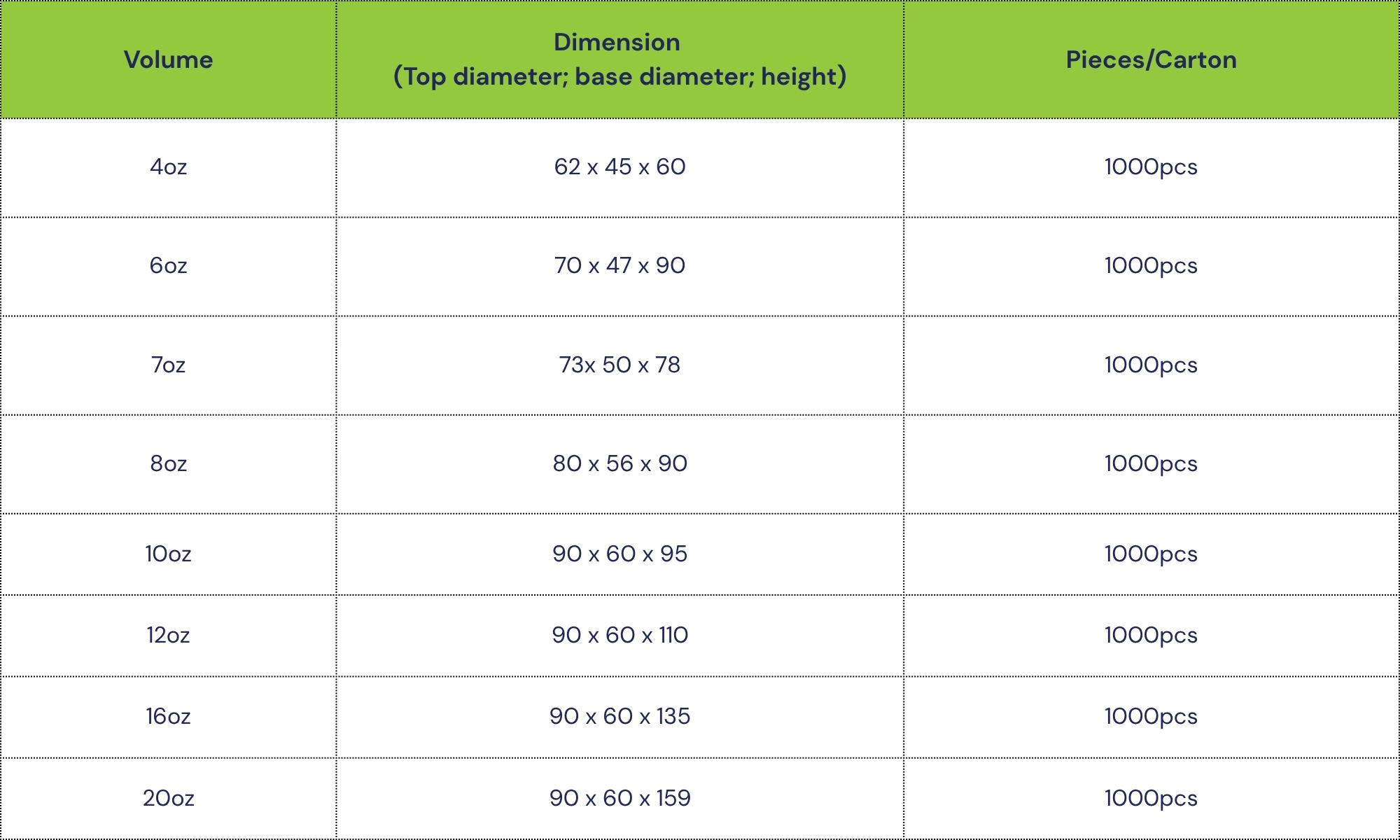Select the 12oz volume cell

point(168,636)
